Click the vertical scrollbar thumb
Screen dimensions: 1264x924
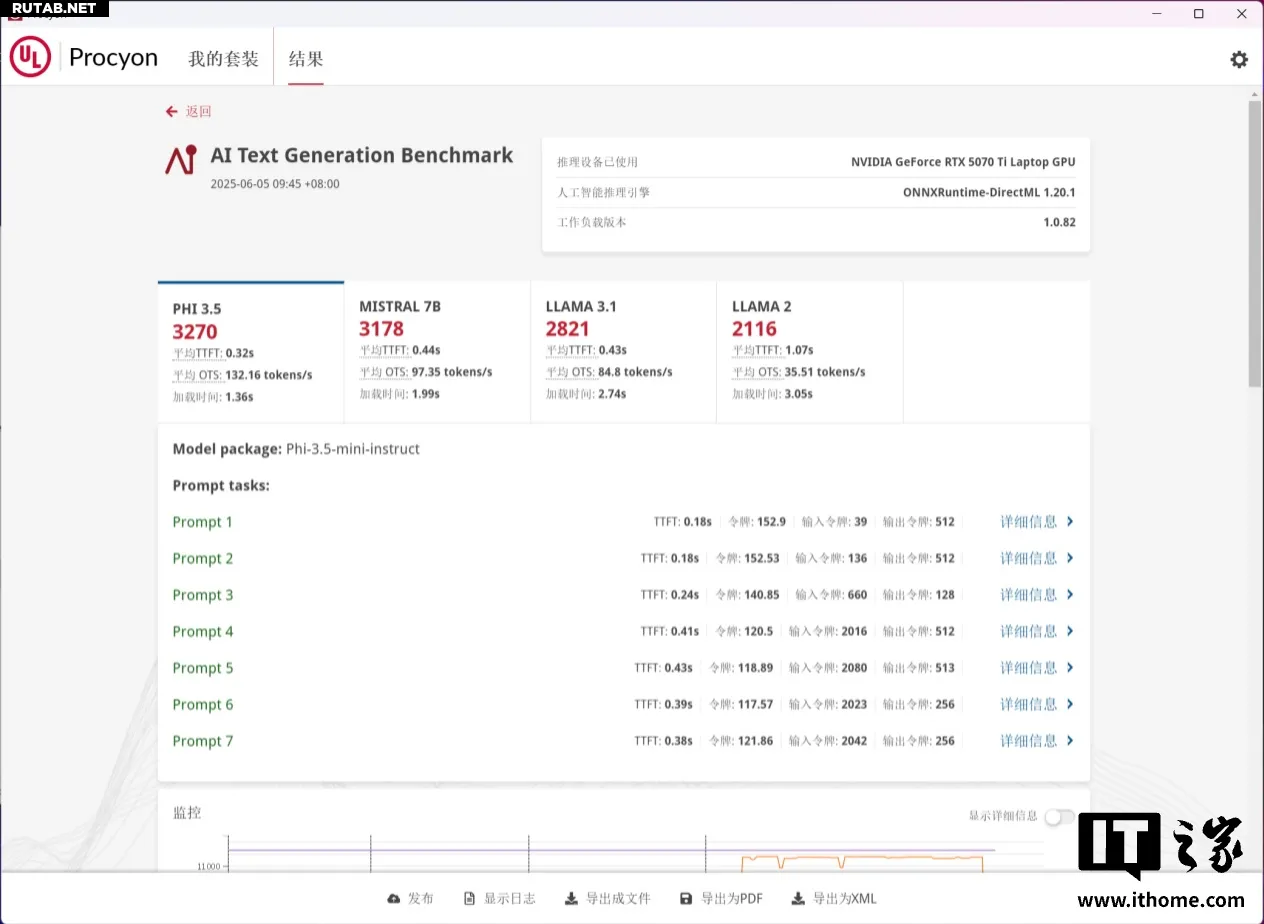pyautogui.click(x=1255, y=243)
